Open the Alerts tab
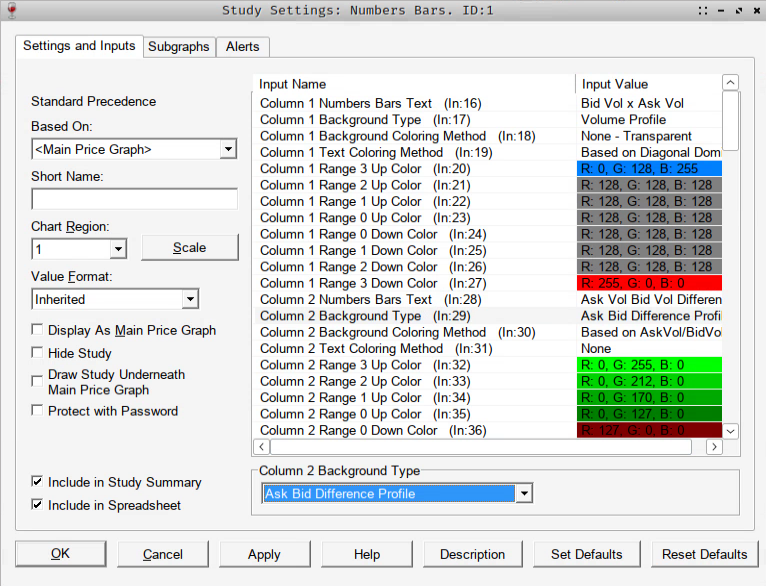The height and width of the screenshot is (586, 766). pyautogui.click(x=242, y=46)
